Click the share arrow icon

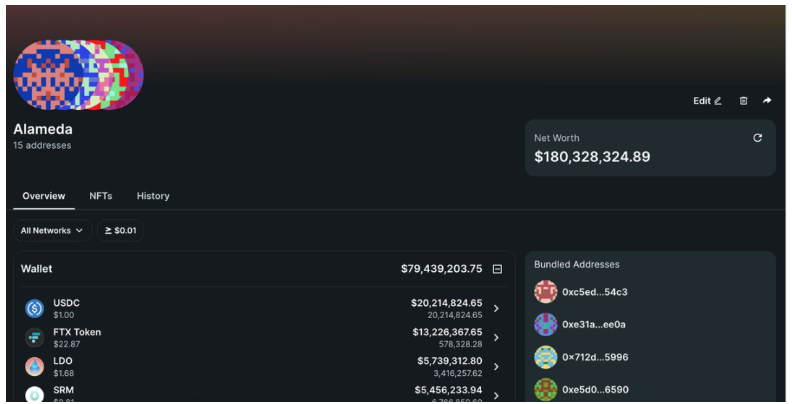pos(767,100)
